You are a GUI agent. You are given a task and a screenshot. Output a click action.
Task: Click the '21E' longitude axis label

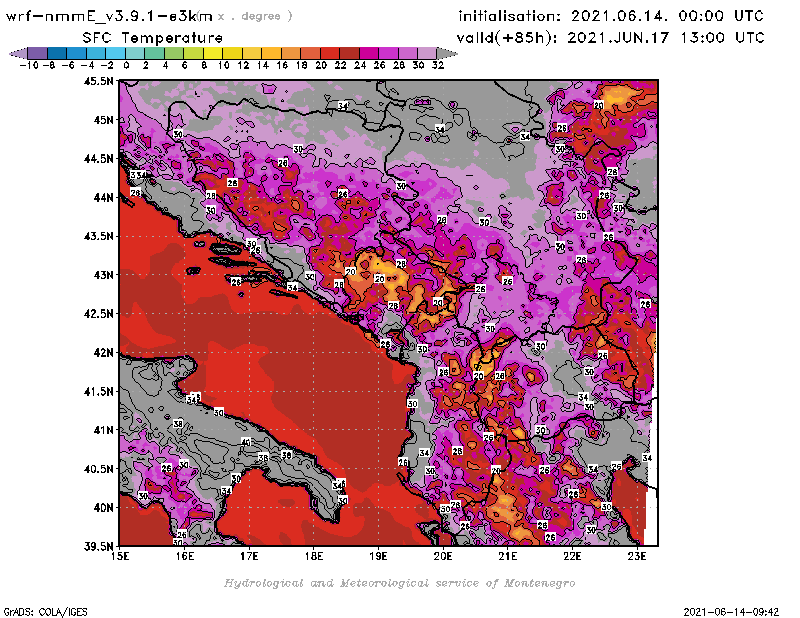[x=508, y=556]
